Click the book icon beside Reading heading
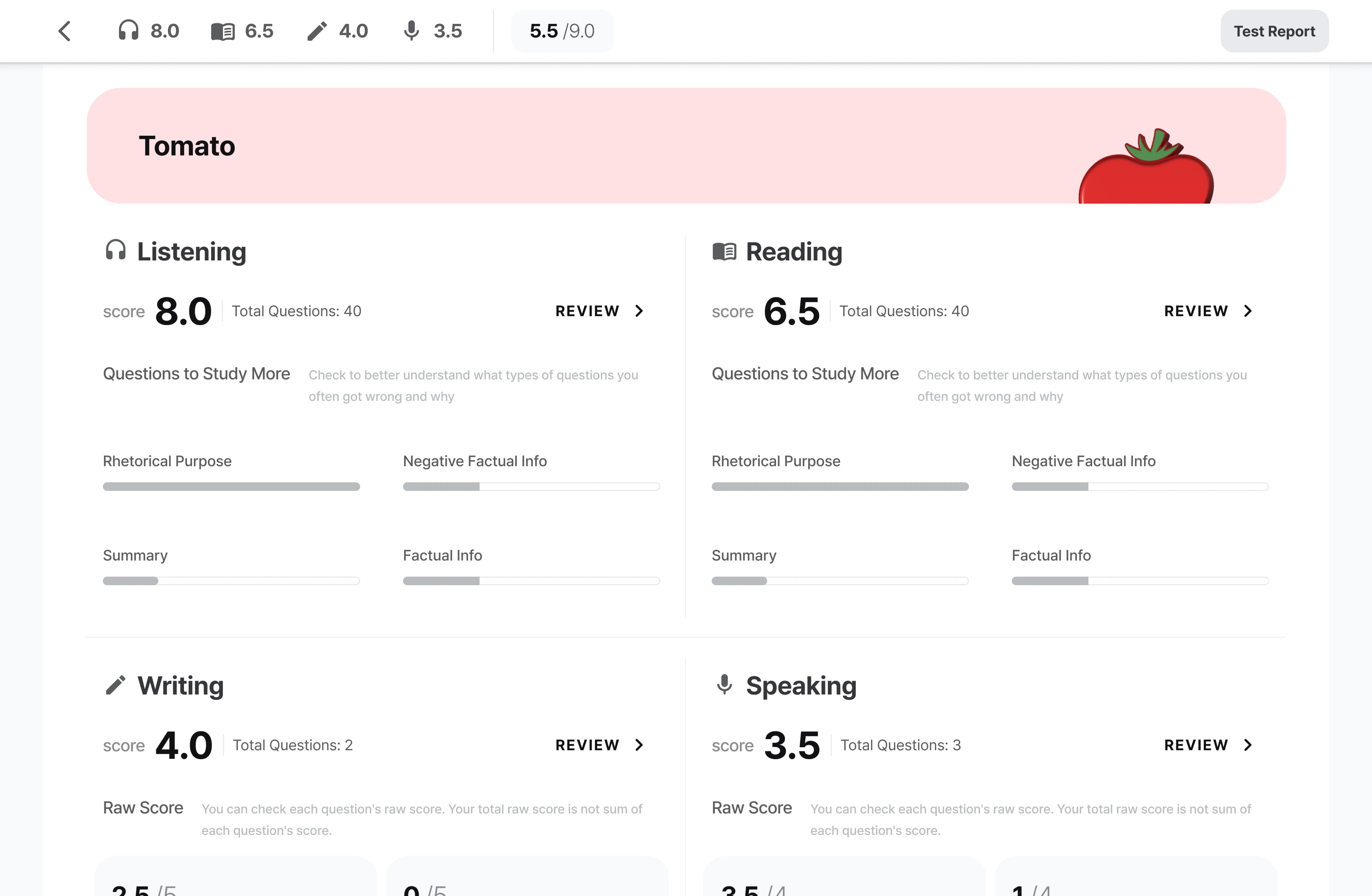 [x=725, y=252]
